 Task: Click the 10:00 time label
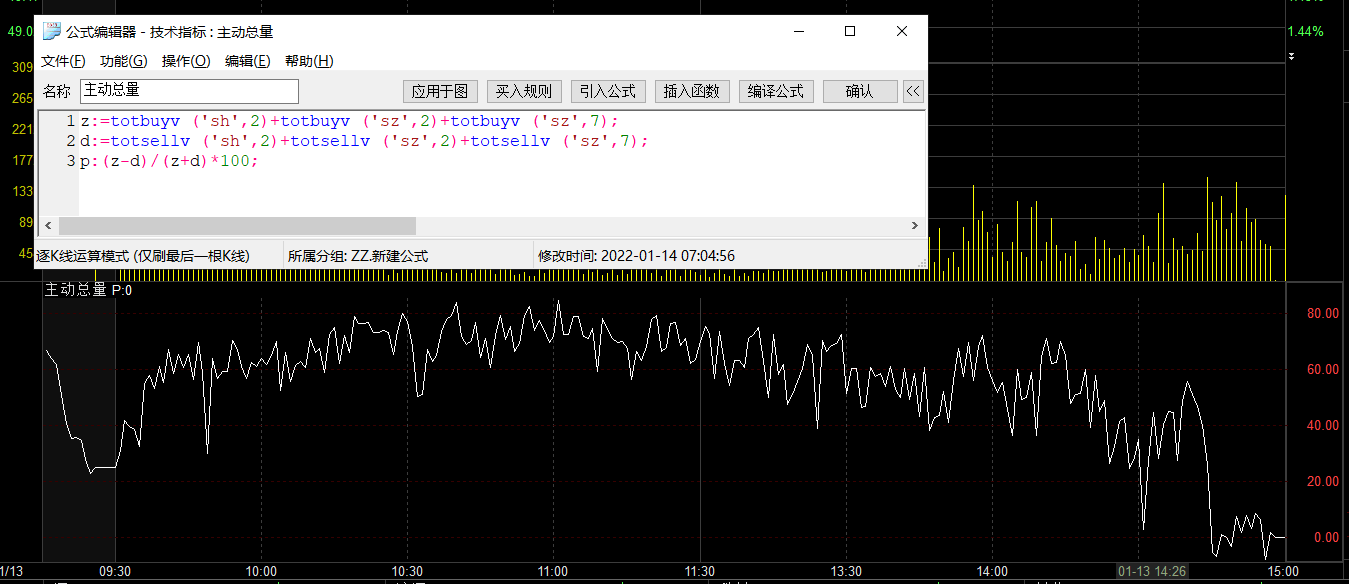tap(261, 571)
